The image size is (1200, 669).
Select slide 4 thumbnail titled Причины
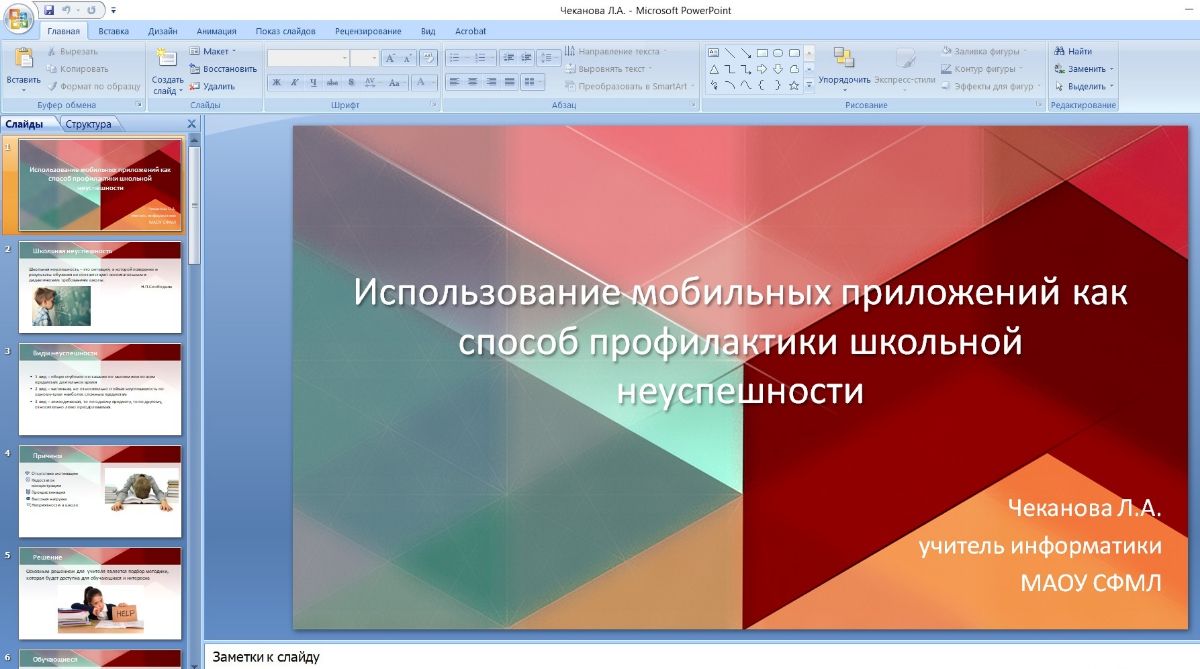100,491
